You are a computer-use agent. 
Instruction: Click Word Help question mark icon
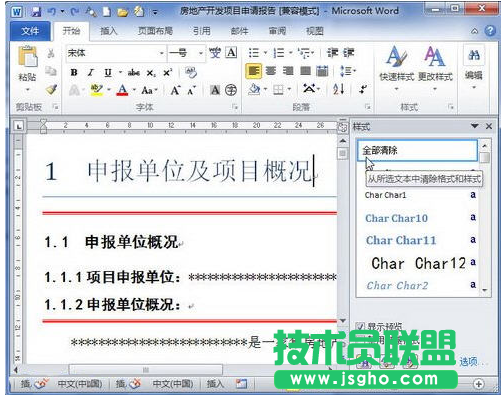(x=490, y=31)
